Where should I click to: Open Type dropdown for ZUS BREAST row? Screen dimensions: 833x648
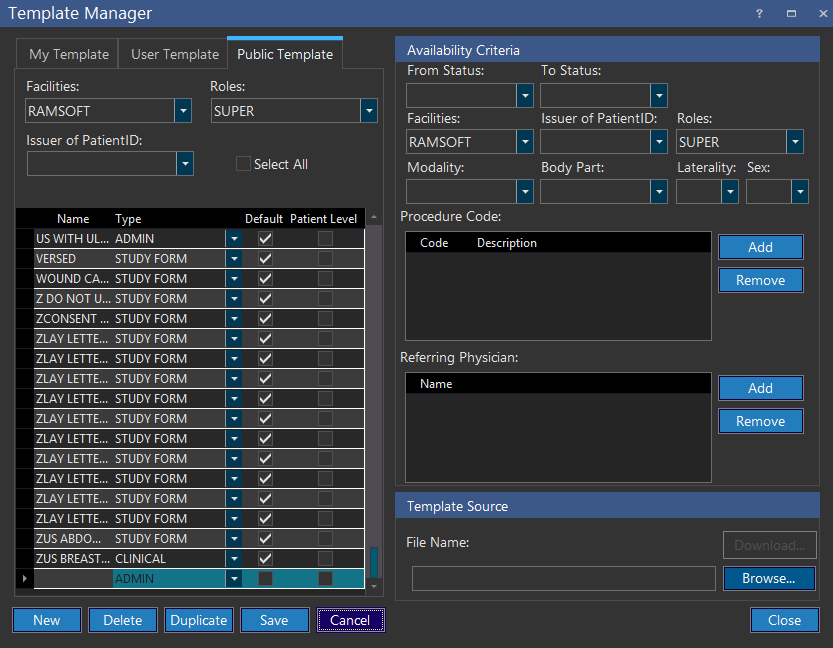(234, 559)
